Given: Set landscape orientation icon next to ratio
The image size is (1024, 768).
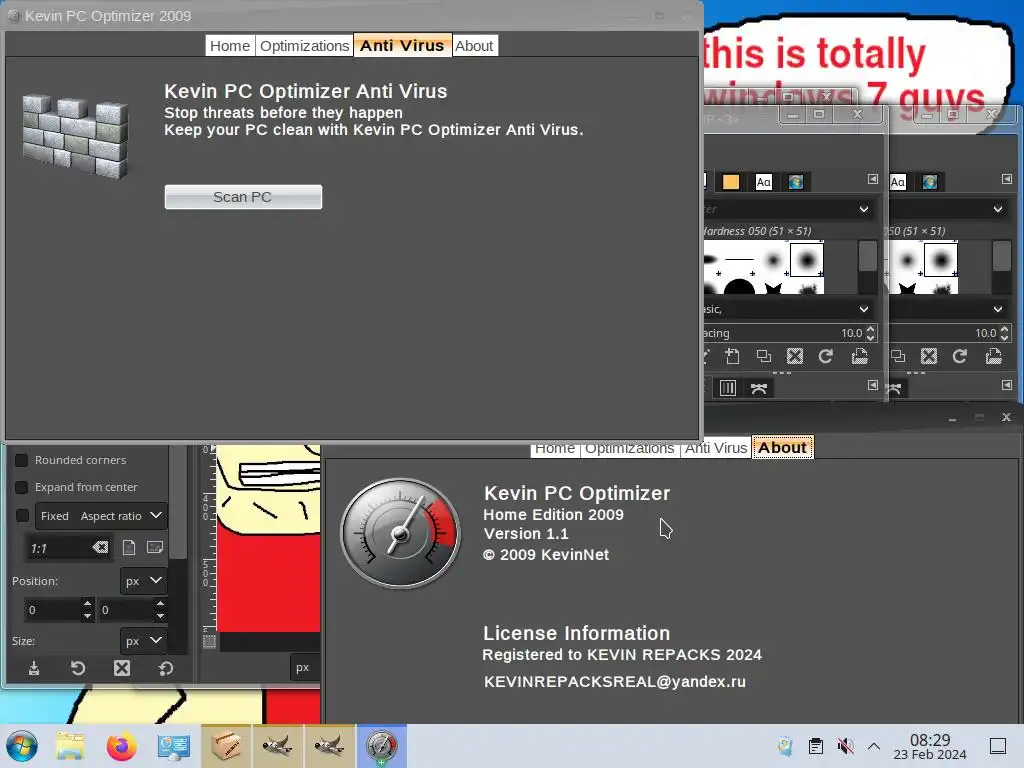Looking at the screenshot, I should point(155,547).
